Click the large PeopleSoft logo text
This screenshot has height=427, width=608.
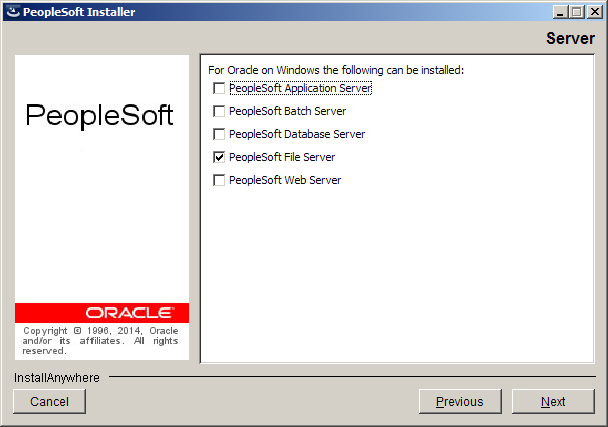99,115
